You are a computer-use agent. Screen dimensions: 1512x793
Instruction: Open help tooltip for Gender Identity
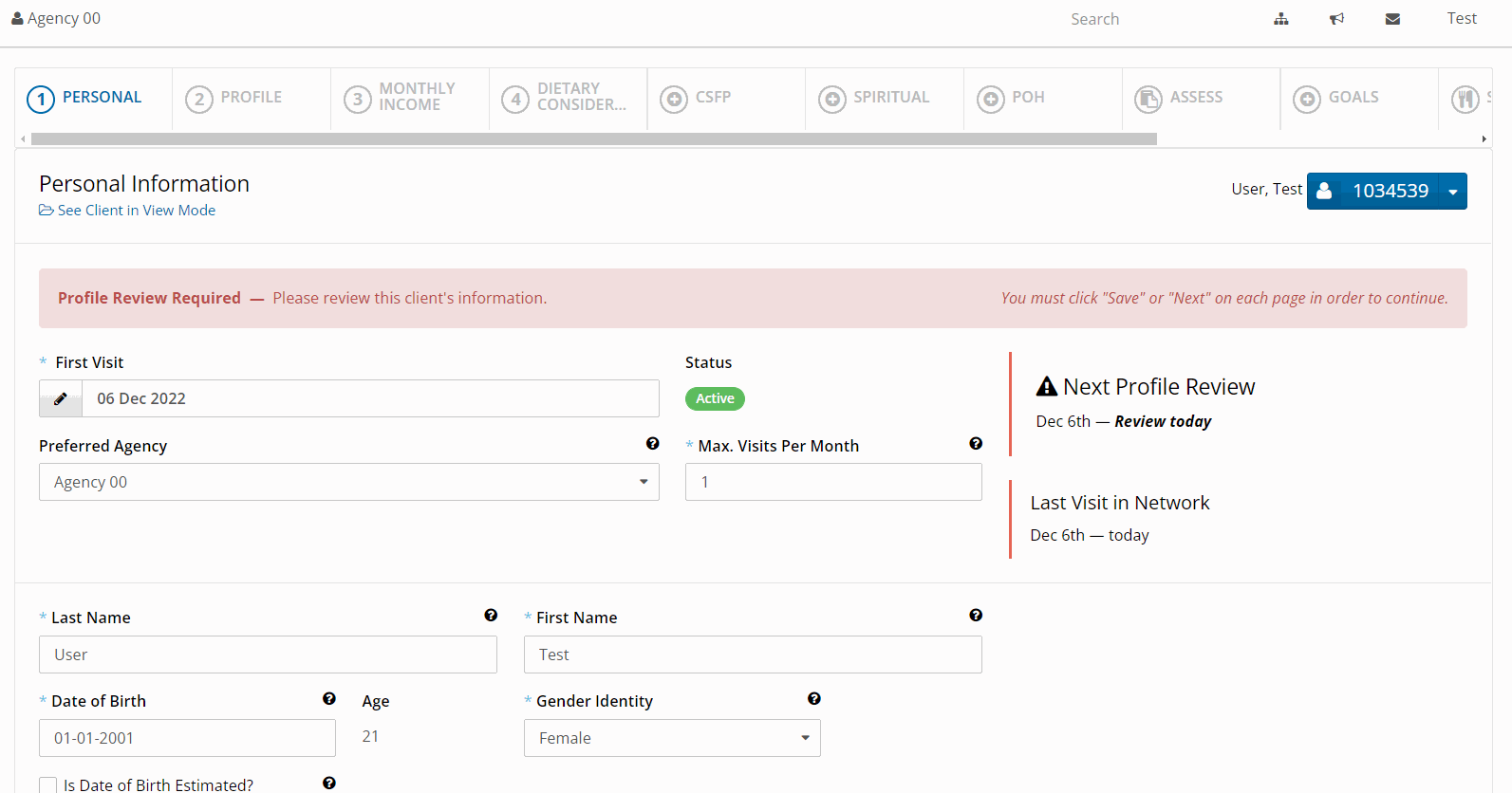(813, 699)
